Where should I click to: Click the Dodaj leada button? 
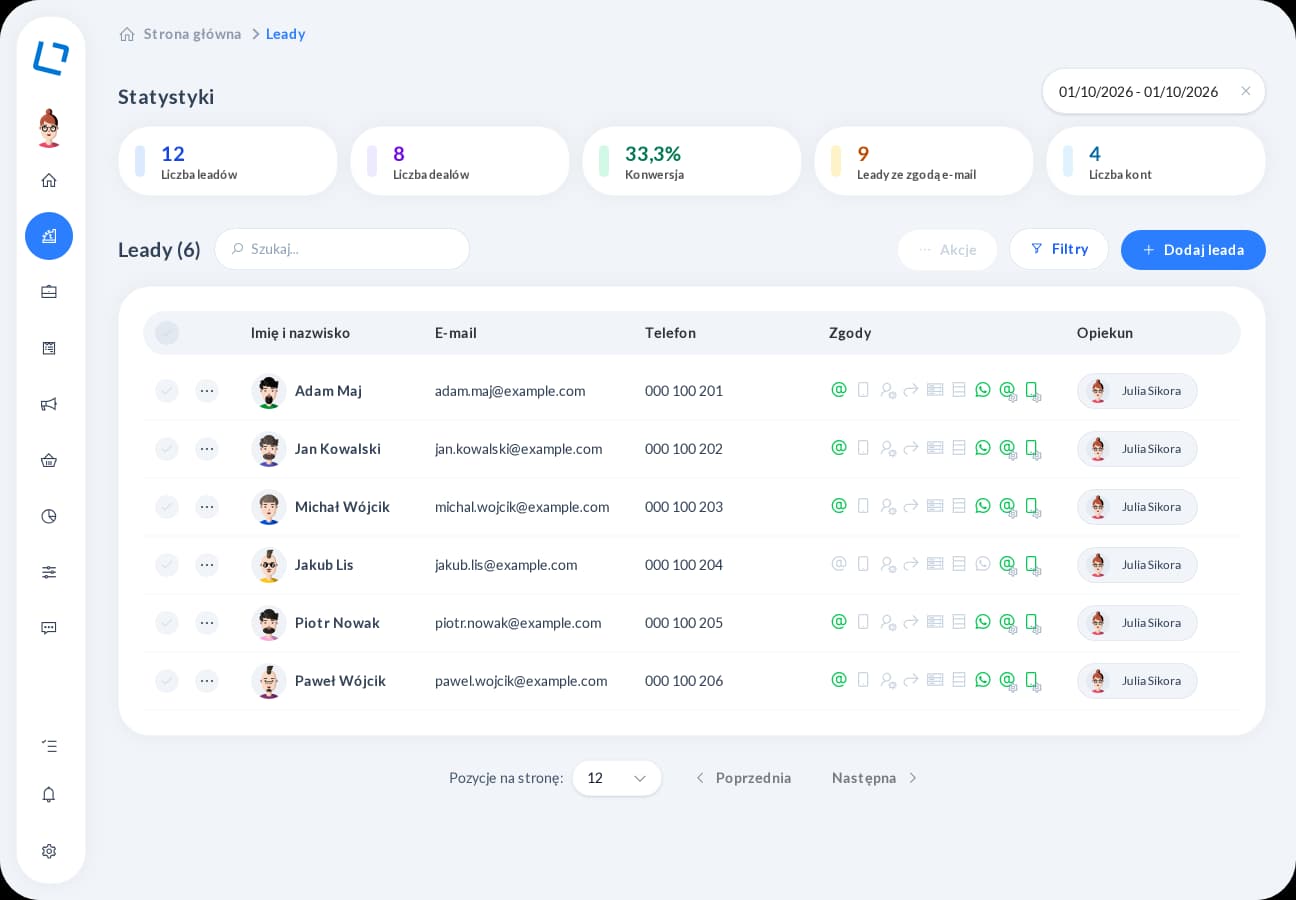1193,250
